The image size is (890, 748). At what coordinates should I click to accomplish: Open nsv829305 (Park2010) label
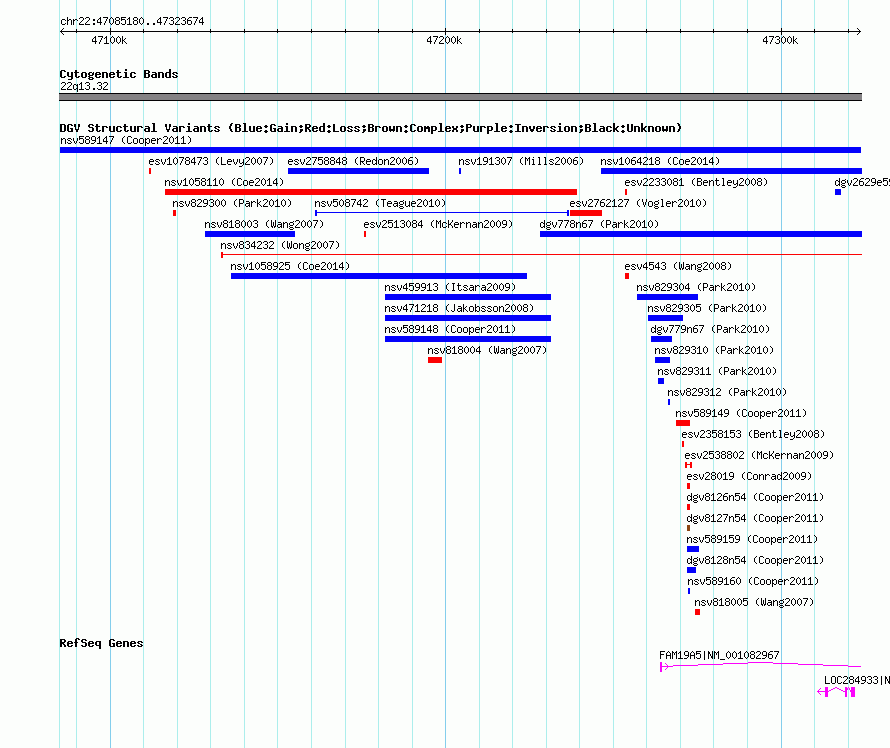(x=707, y=308)
